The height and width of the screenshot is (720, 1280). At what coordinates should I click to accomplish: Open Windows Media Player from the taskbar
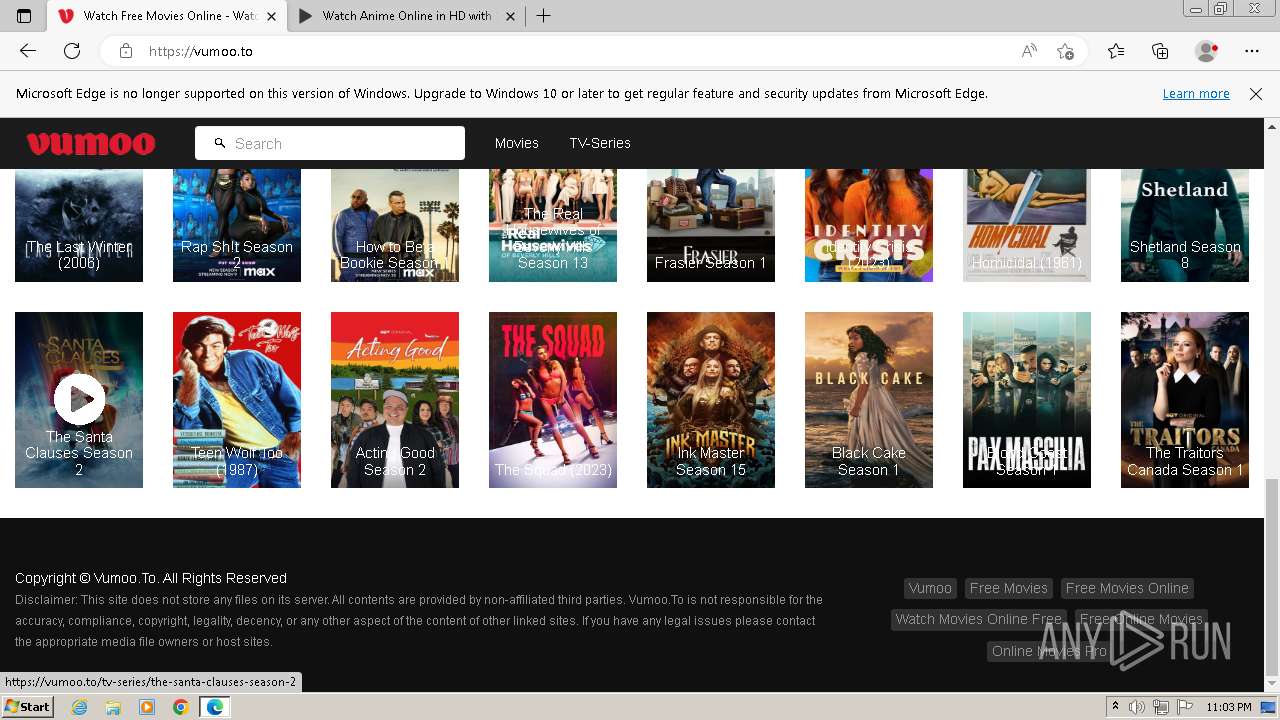coord(147,707)
